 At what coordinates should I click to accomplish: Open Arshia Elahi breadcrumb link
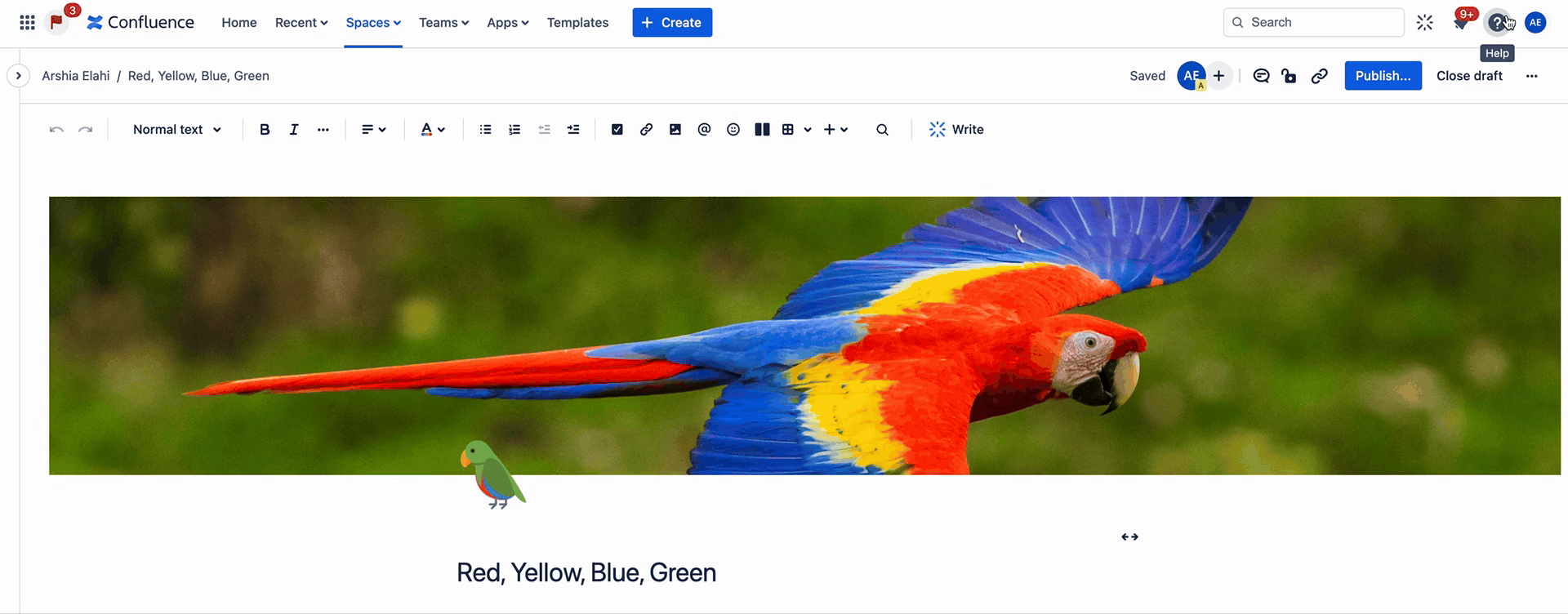pyautogui.click(x=75, y=75)
